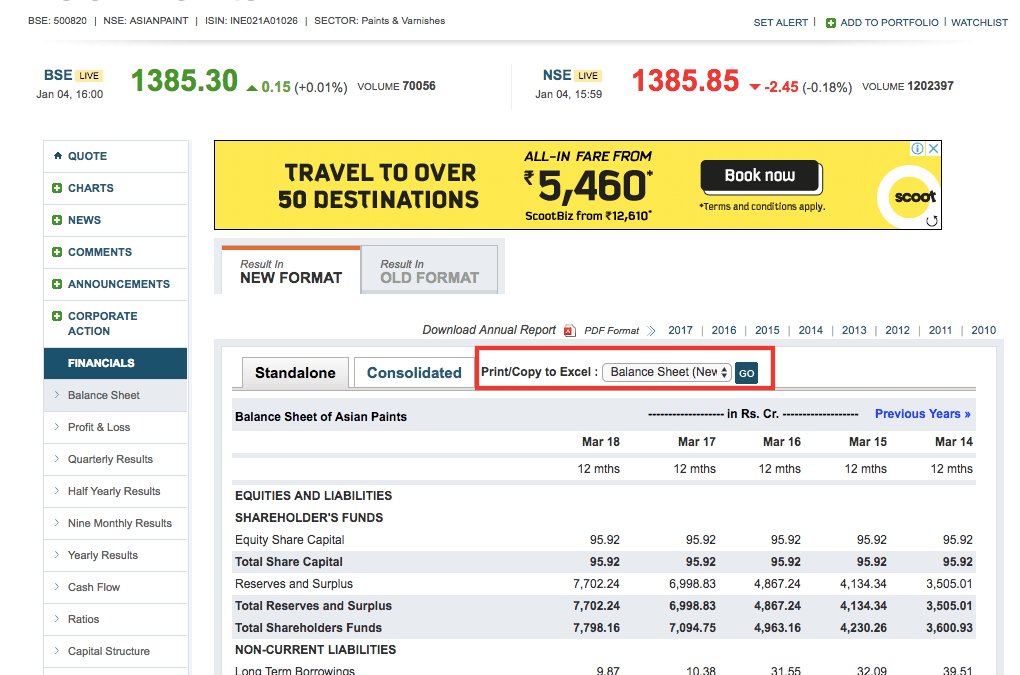Expand the Ratios chevron
Image resolution: width=1020 pixels, height=675 pixels.
tap(57, 618)
